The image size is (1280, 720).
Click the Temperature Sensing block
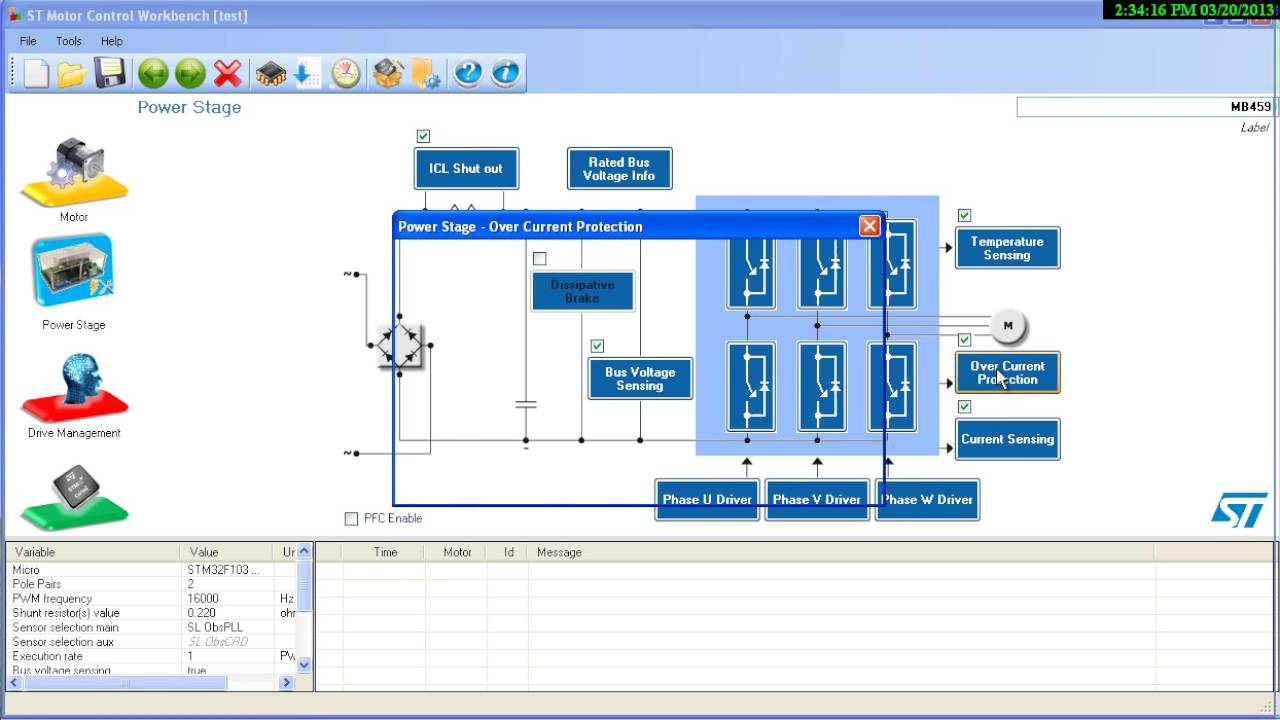click(1007, 248)
